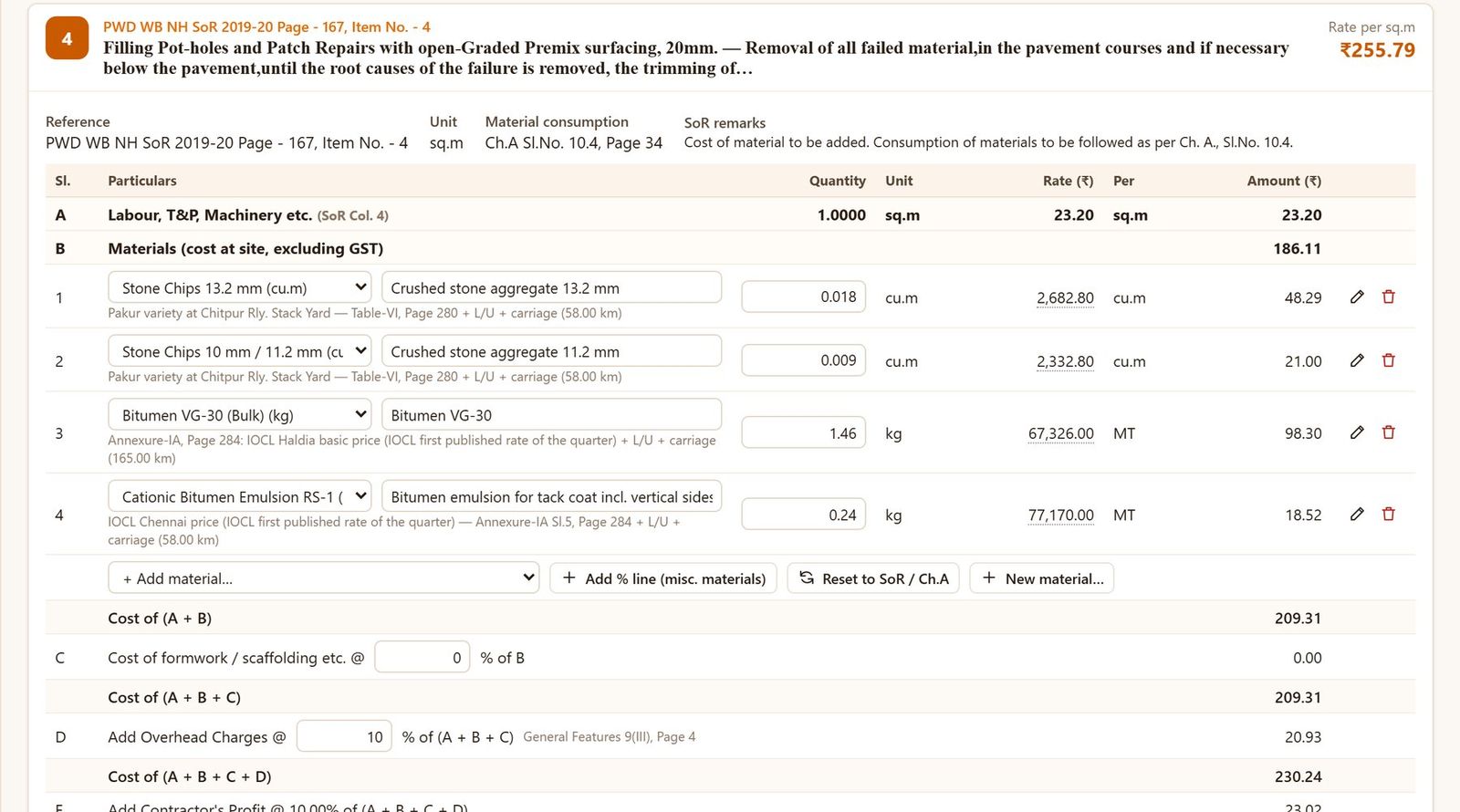Click the 77,170.00 emulsion rate value
Screen dimensions: 1460x812
pyautogui.click(x=1061, y=515)
